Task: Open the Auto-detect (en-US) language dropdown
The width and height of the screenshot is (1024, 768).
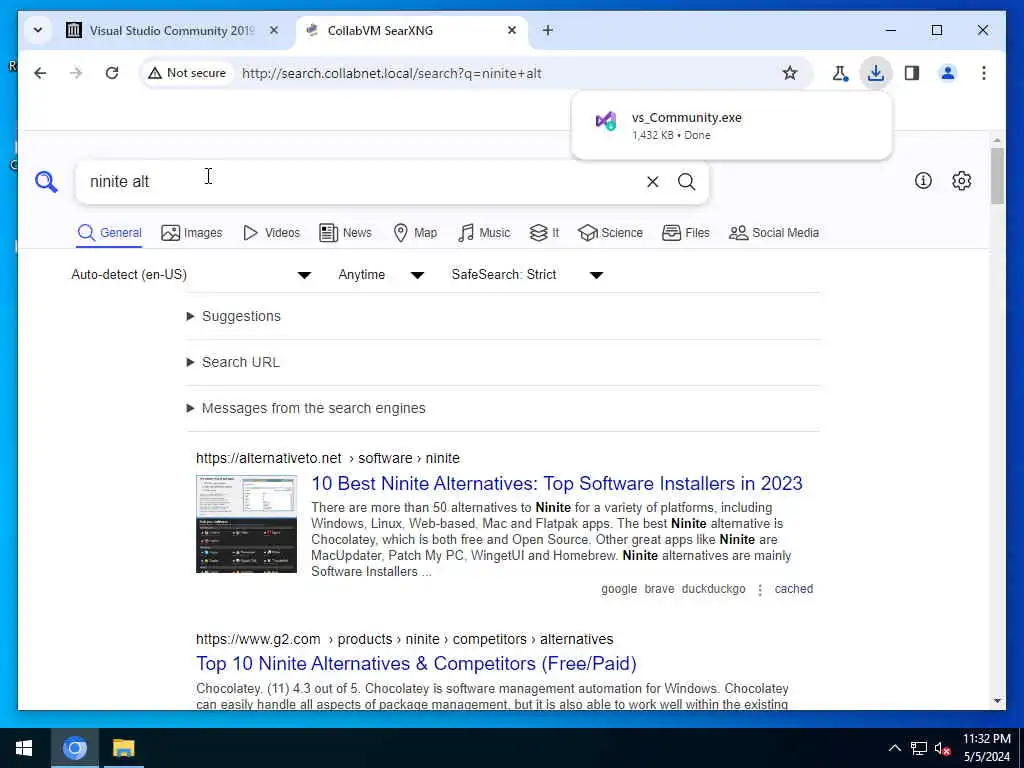Action: 191,275
